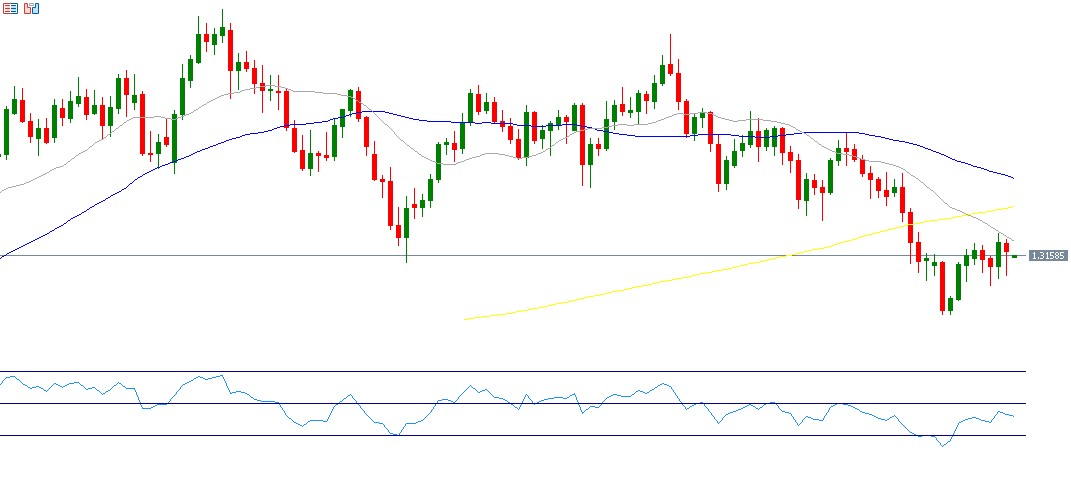Click the horizontal current price line on chart

tap(200, 256)
